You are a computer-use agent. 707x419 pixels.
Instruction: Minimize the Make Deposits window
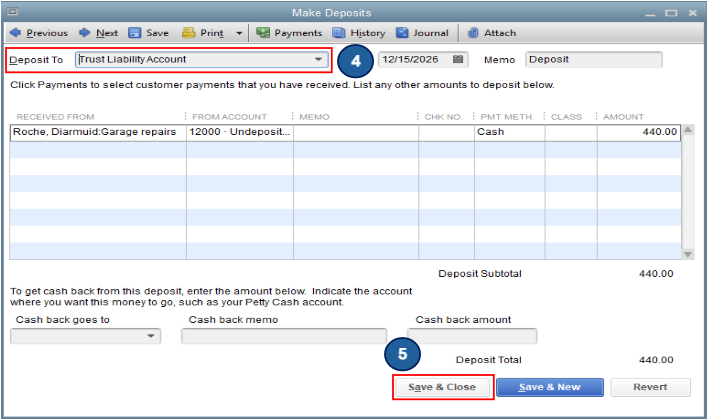[650, 14]
